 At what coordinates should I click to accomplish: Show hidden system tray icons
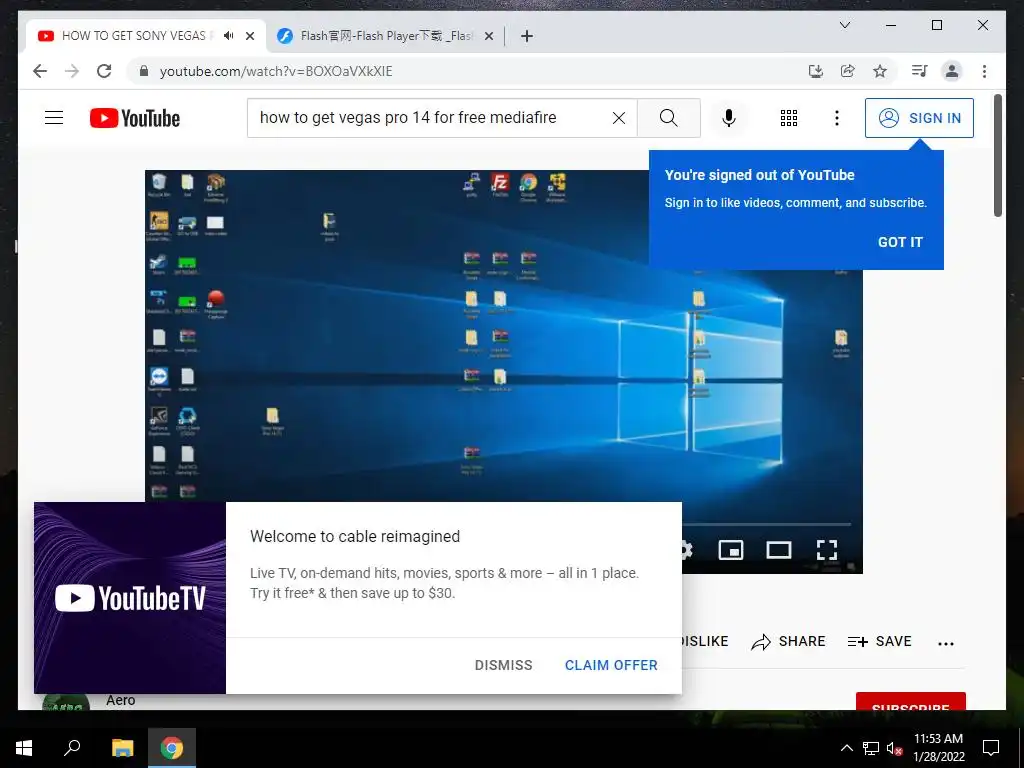click(x=846, y=748)
